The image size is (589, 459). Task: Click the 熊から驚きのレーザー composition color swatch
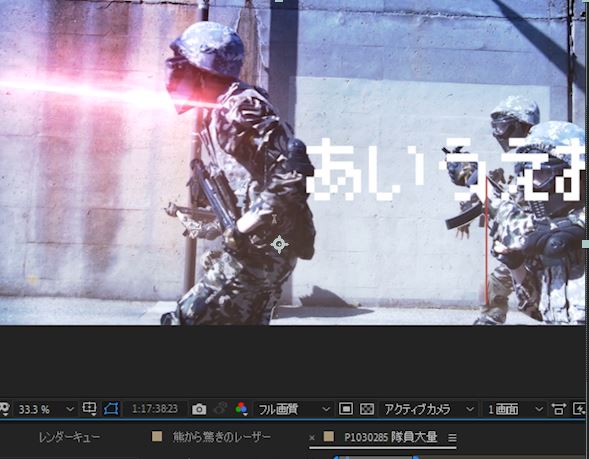(x=157, y=436)
